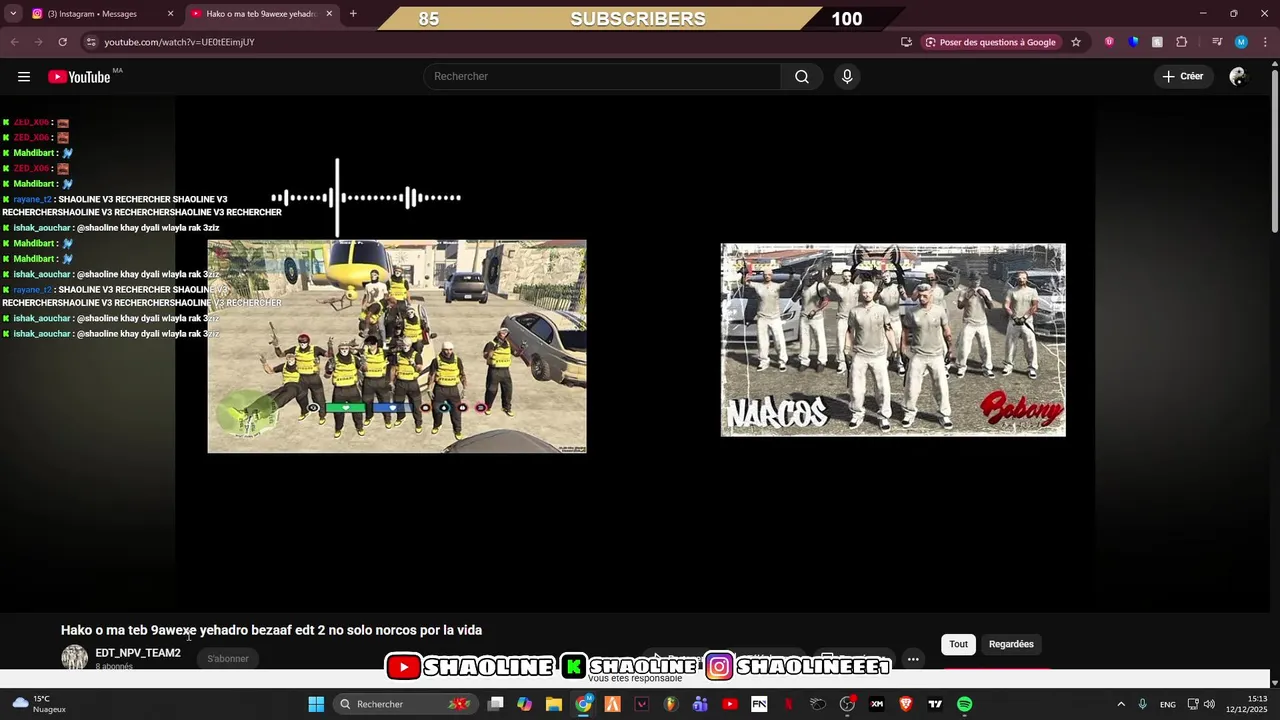Click the ENG language indicator
Screen dimensions: 1280x720
[x=1168, y=704]
